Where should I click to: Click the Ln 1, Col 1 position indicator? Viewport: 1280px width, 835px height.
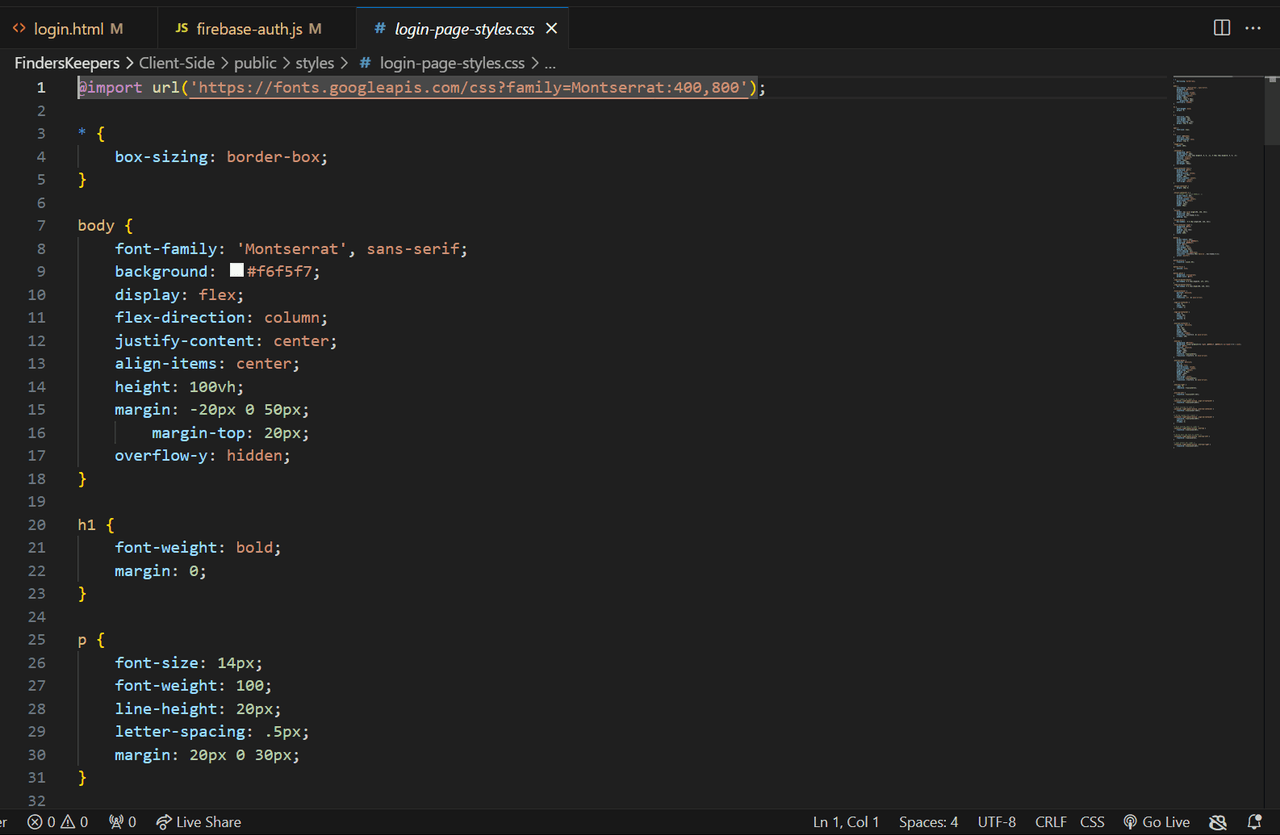pyautogui.click(x=846, y=822)
